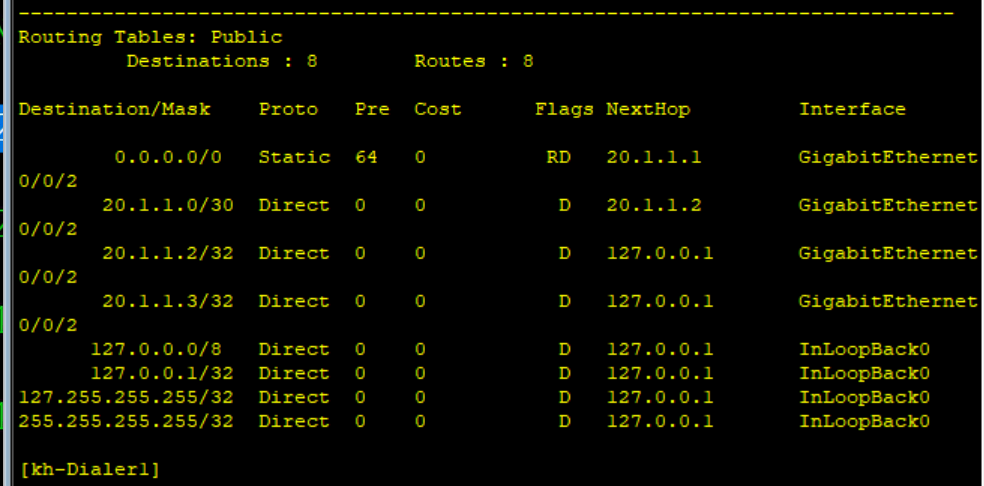Click the Routing Tables: Public heading

(150, 37)
